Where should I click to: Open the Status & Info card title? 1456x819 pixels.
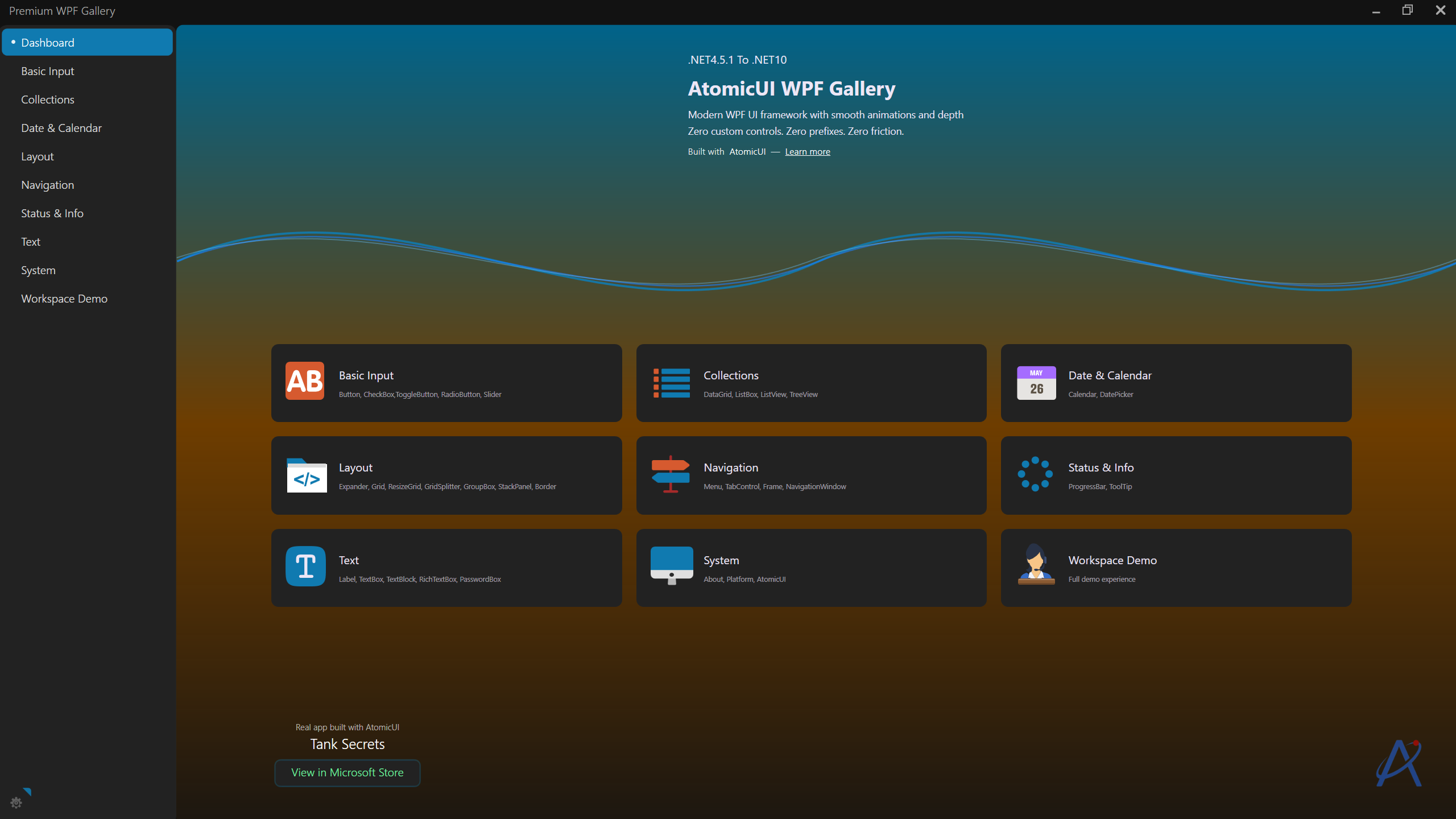[x=1101, y=468]
